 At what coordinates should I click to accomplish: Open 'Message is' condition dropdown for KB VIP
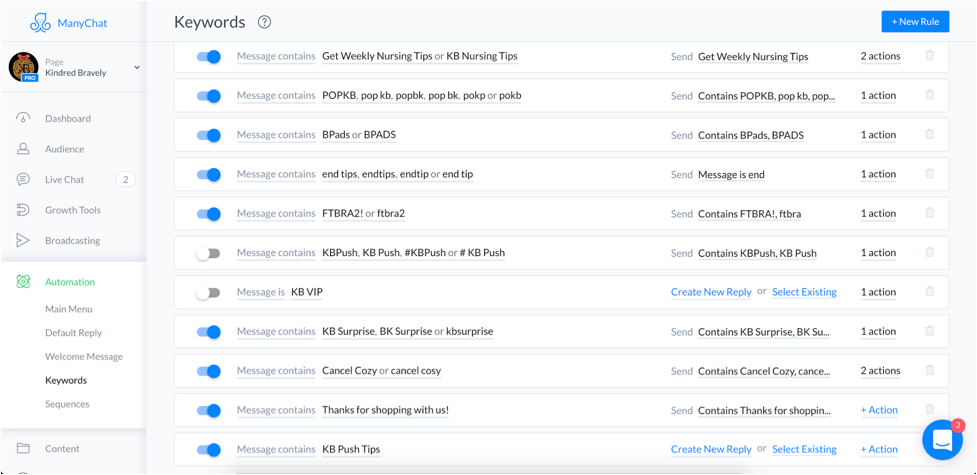[x=260, y=292]
